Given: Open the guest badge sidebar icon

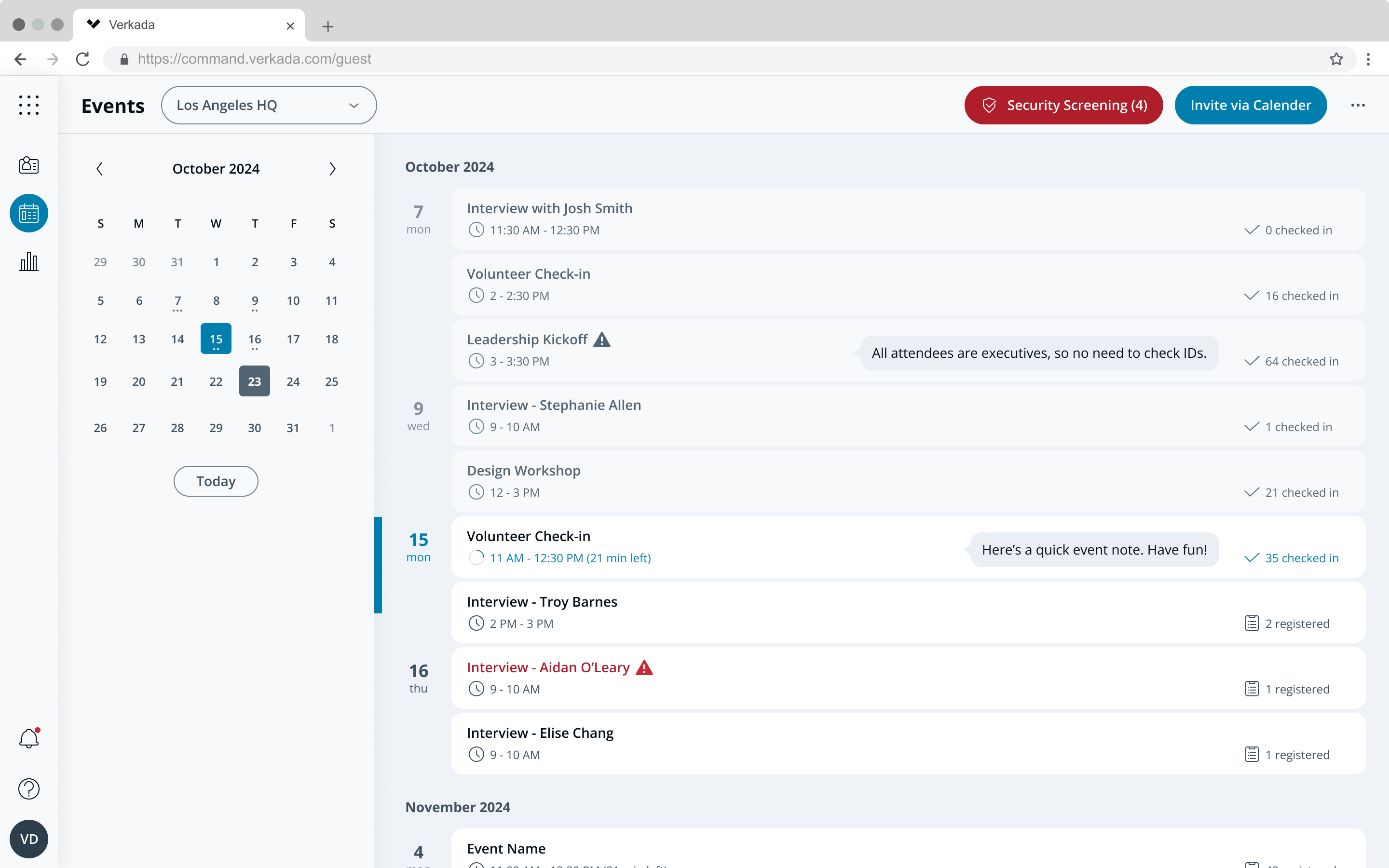Looking at the screenshot, I should point(29,165).
